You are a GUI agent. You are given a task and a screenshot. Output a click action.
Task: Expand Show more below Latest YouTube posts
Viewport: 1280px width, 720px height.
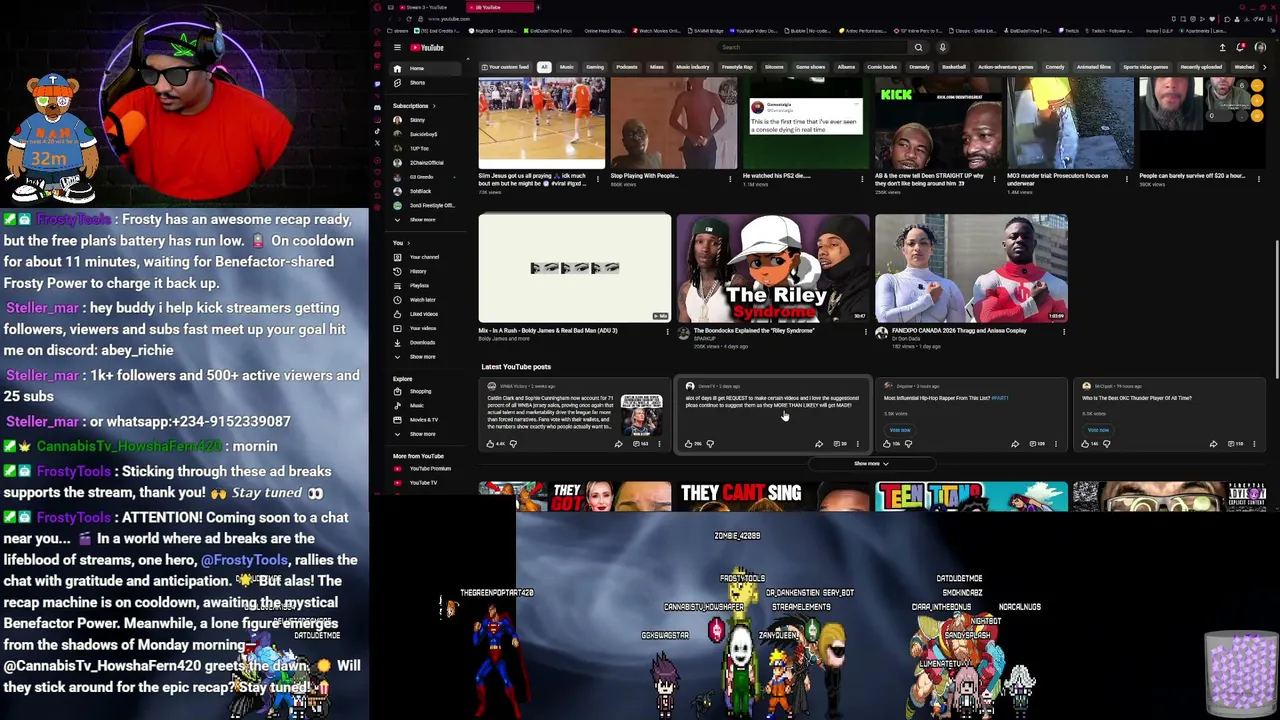click(871, 463)
